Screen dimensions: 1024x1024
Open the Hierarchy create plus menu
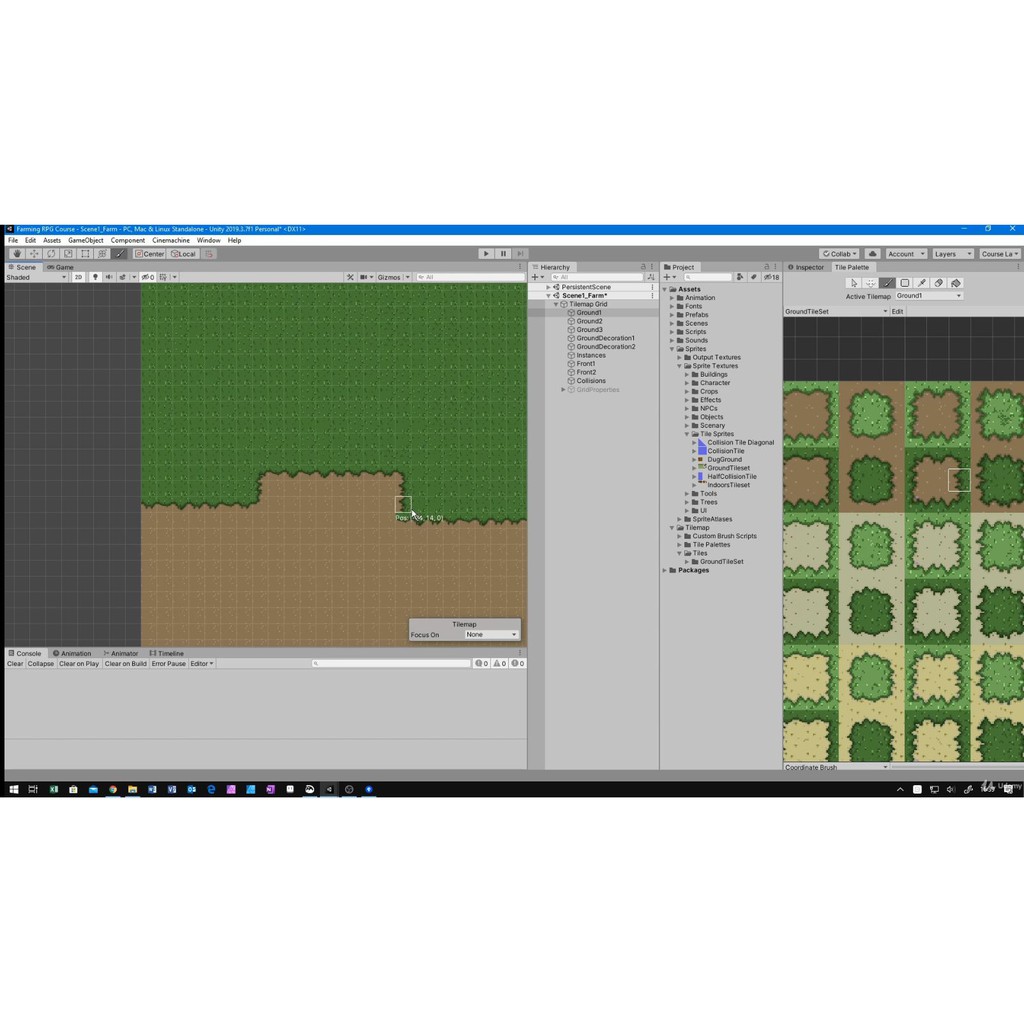click(x=537, y=277)
